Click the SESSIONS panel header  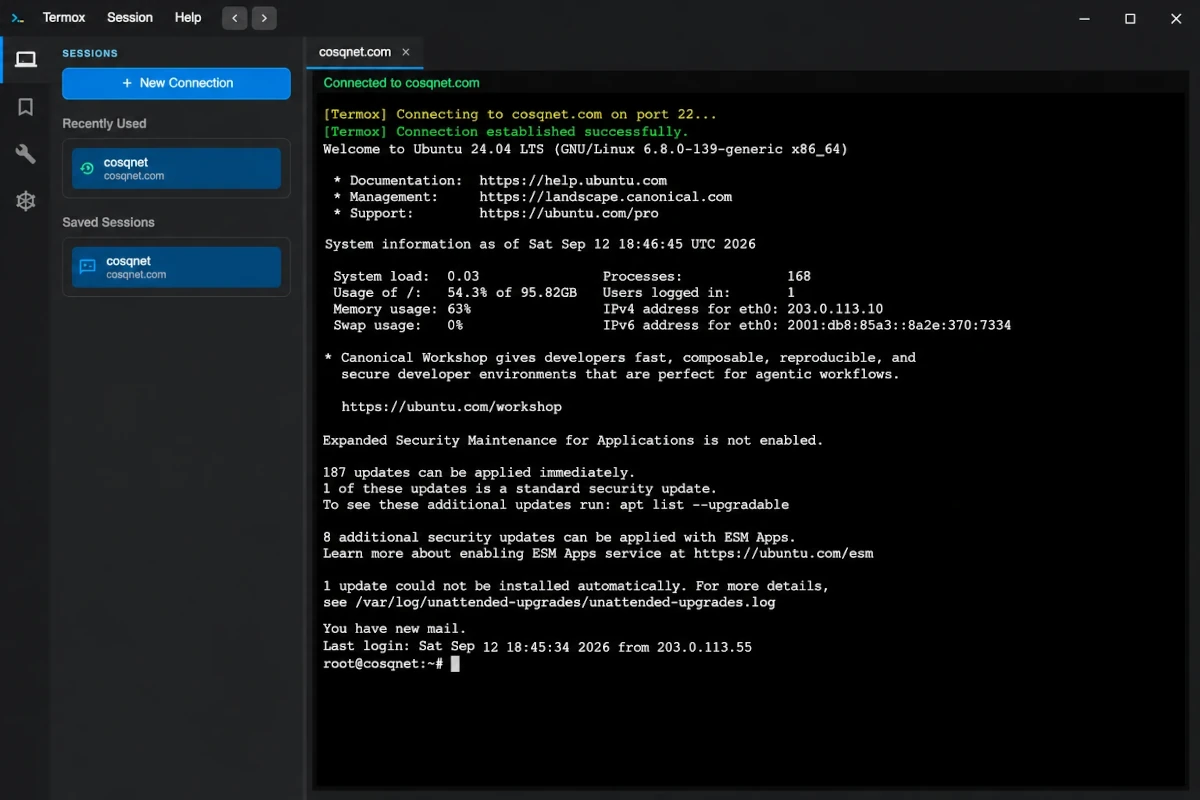(x=90, y=54)
